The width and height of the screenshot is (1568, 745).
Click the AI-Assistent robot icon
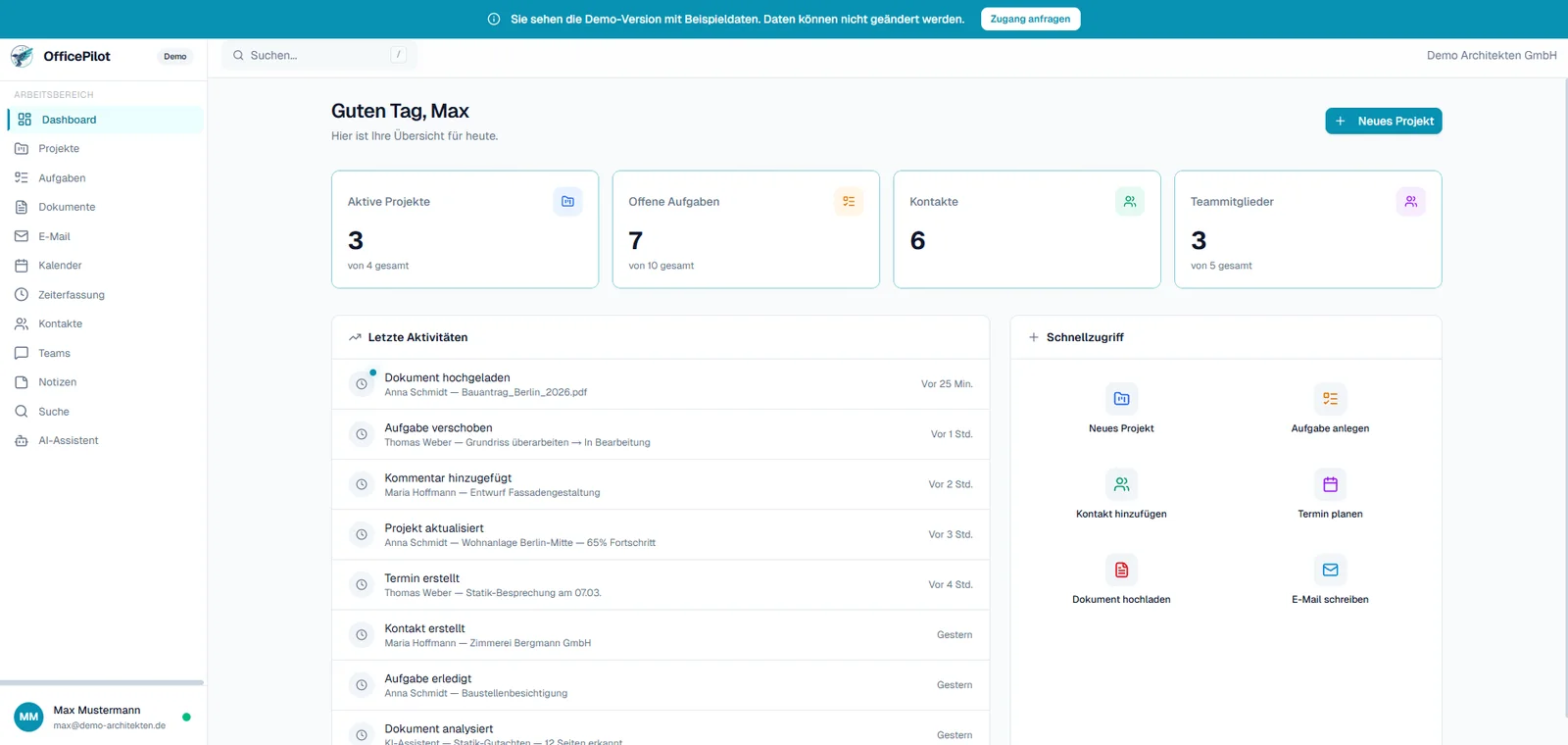(x=22, y=441)
